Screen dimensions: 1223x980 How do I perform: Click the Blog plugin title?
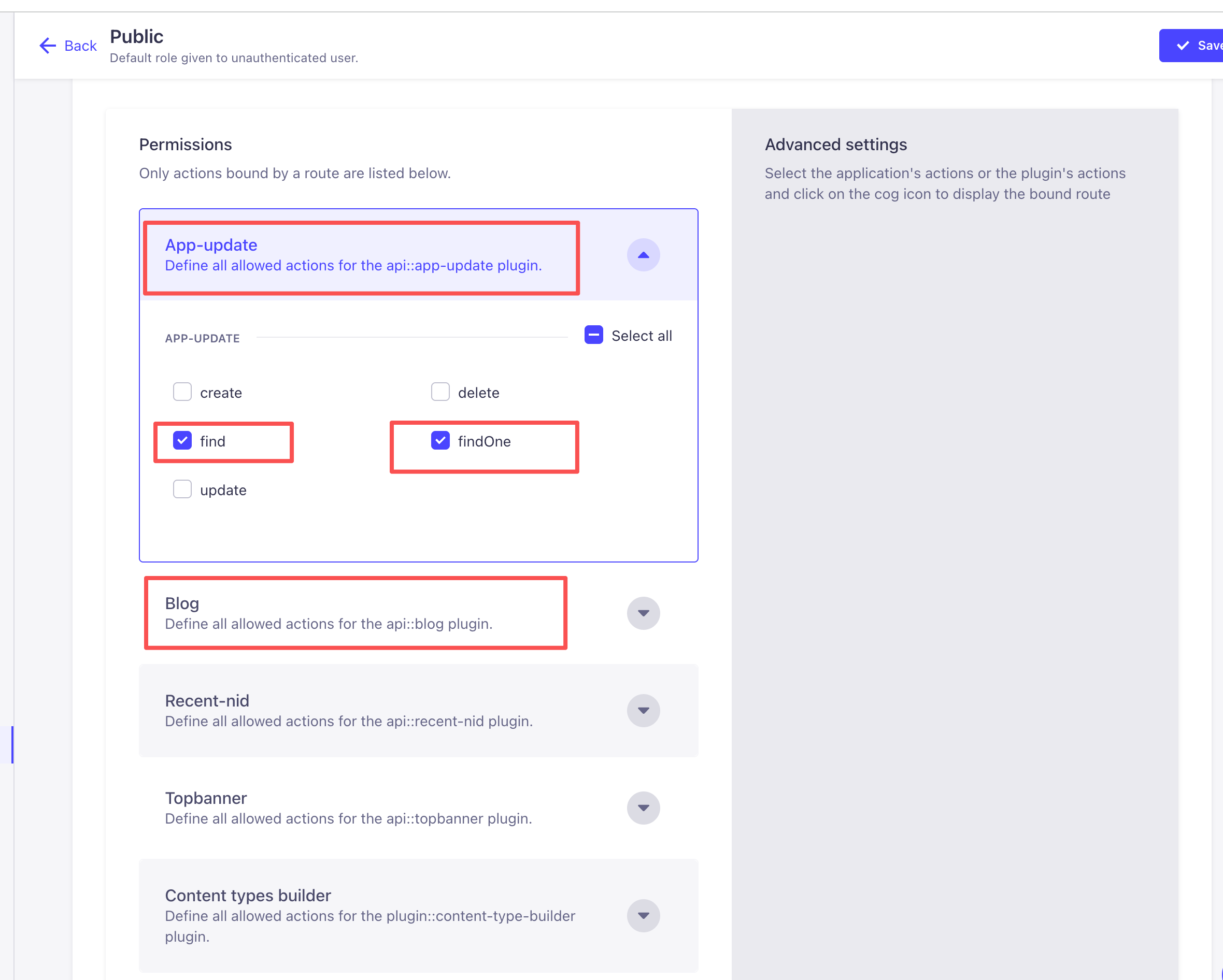[x=182, y=603]
